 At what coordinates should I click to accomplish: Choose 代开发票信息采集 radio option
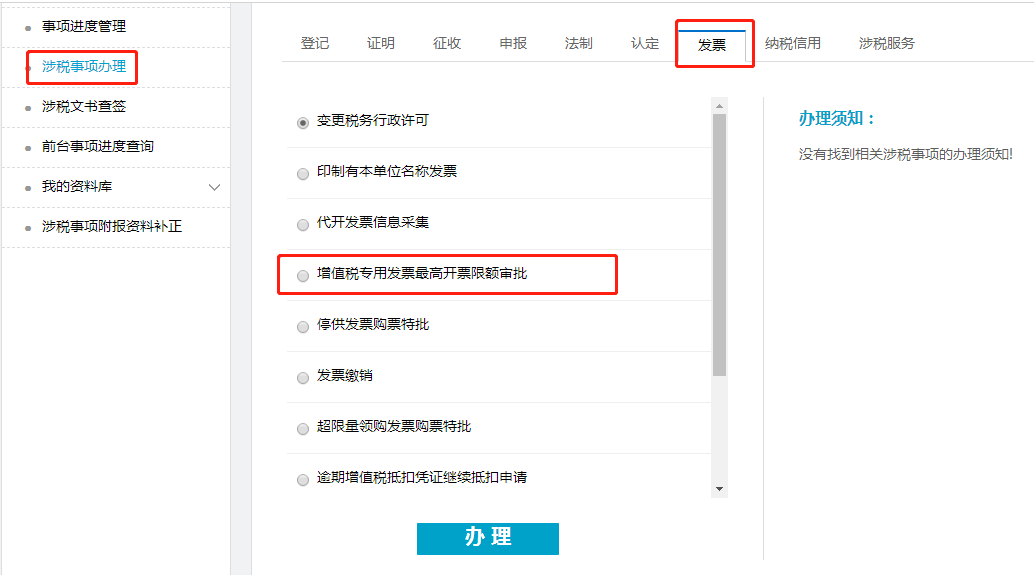pyautogui.click(x=303, y=224)
